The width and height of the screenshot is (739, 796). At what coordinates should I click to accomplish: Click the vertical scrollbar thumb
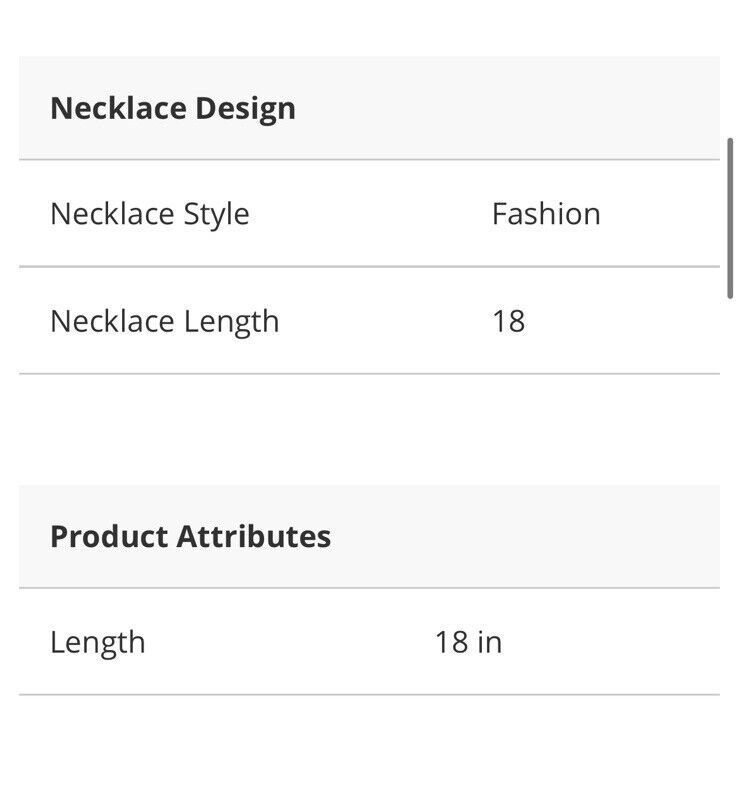[730, 218]
